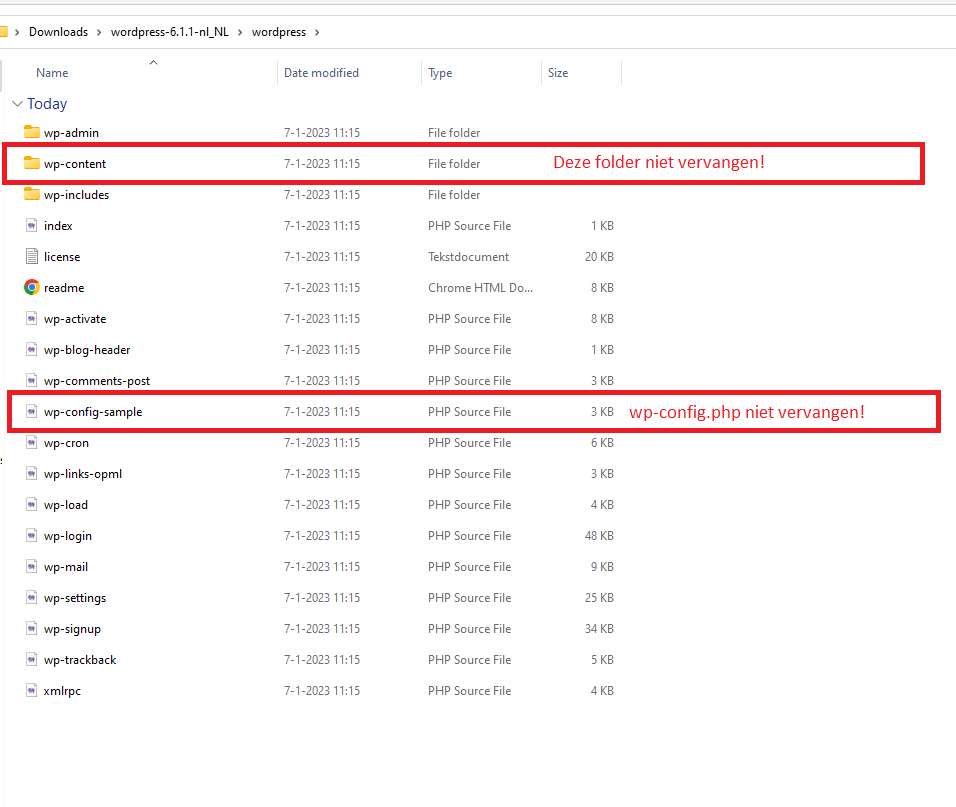Click the wp-cron file icon
956x807 pixels.
coord(32,443)
